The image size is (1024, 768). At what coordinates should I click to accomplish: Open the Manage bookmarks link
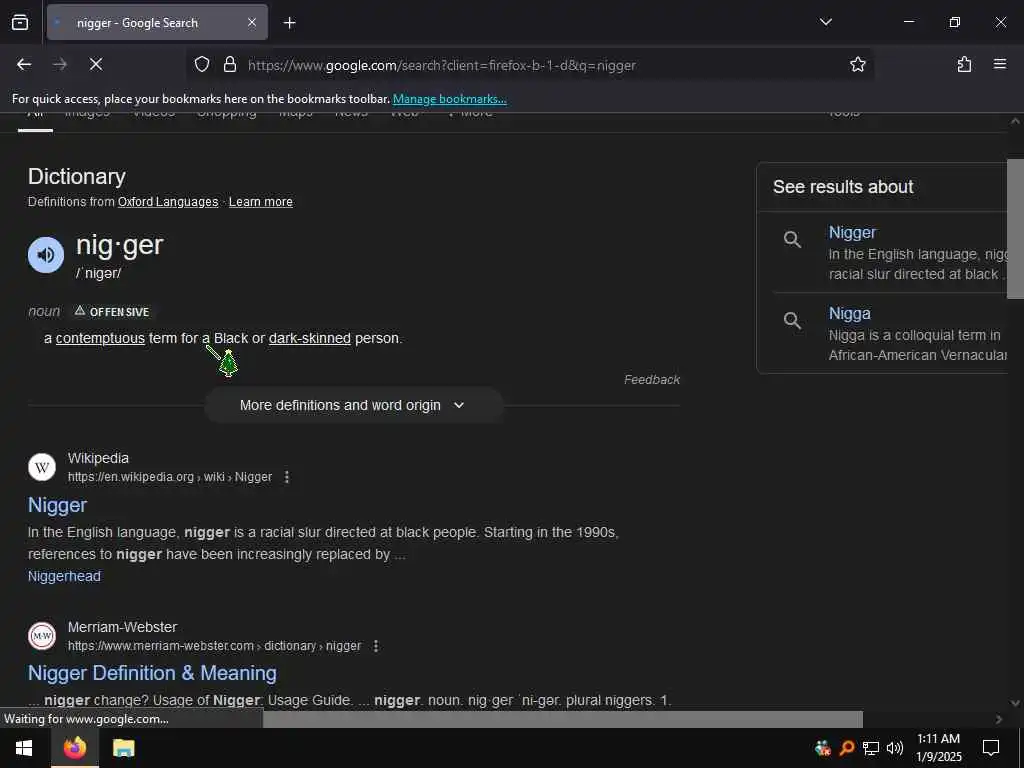(449, 99)
